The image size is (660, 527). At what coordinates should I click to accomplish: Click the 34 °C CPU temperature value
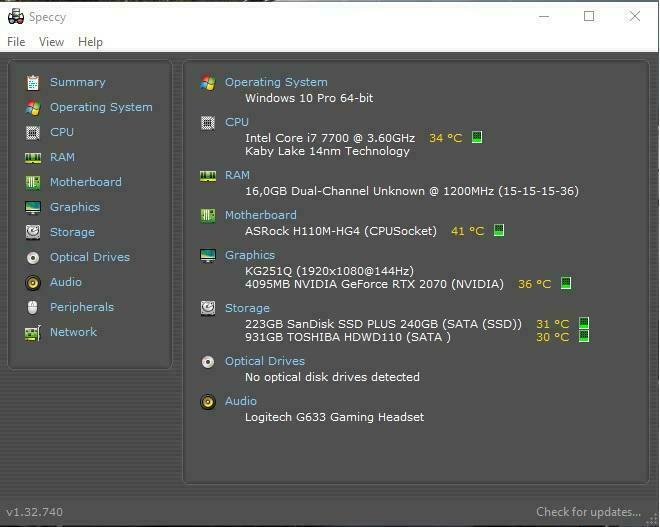445,138
